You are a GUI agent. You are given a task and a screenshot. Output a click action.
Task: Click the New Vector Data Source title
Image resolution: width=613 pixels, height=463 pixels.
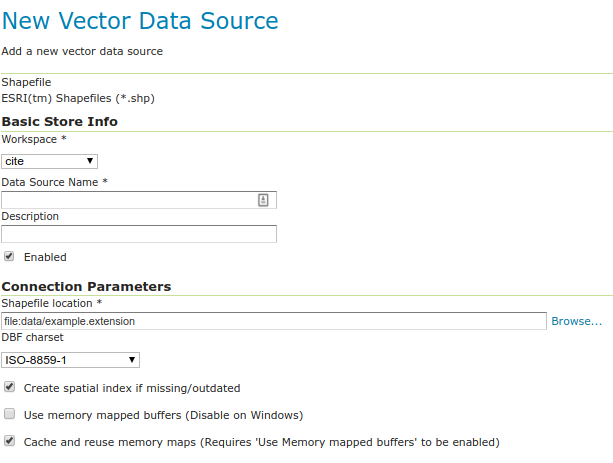[x=140, y=20]
